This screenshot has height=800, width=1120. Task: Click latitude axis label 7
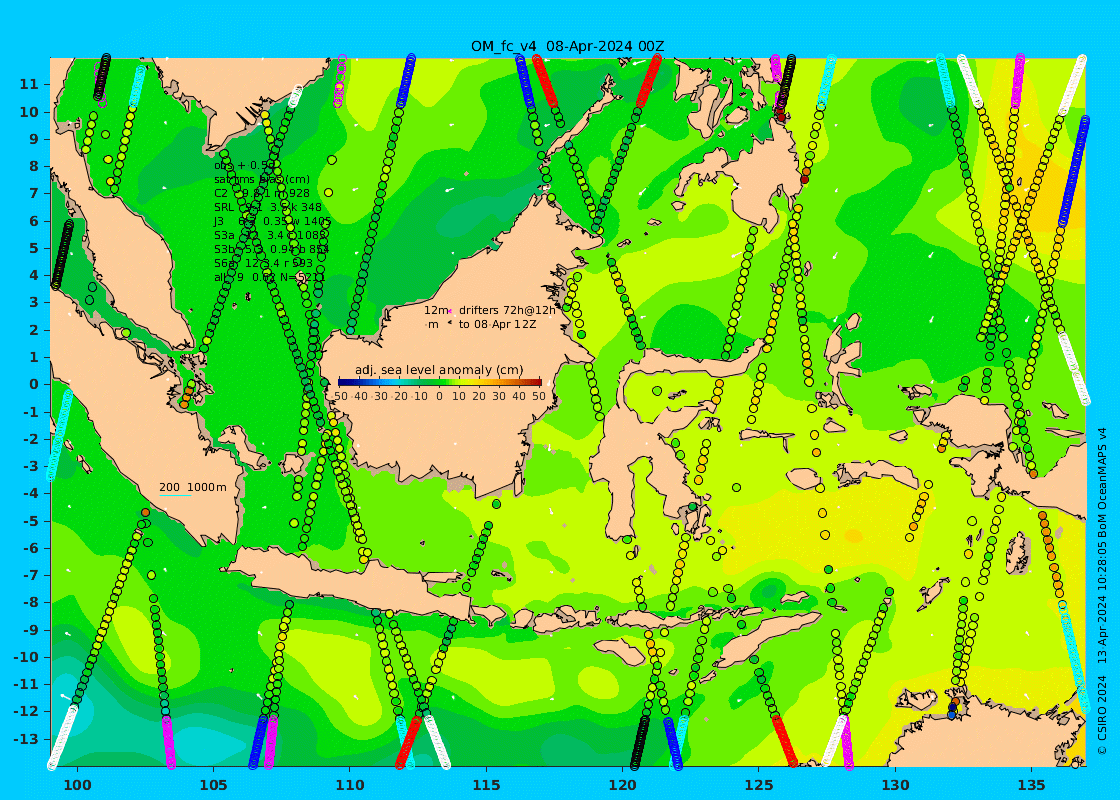click(34, 194)
